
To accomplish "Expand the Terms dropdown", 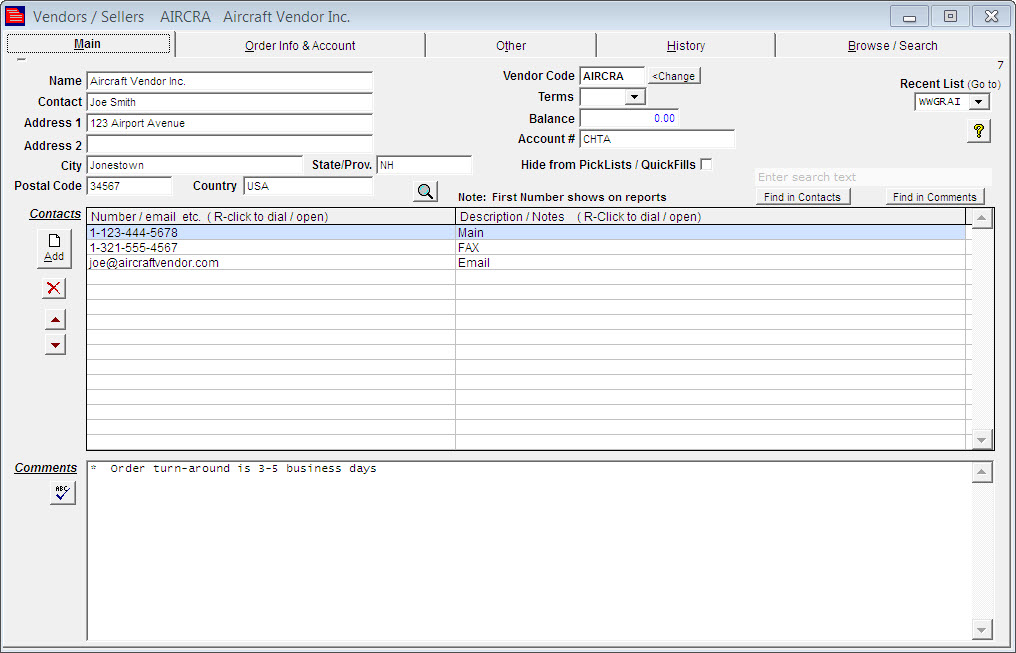I will pos(634,97).
